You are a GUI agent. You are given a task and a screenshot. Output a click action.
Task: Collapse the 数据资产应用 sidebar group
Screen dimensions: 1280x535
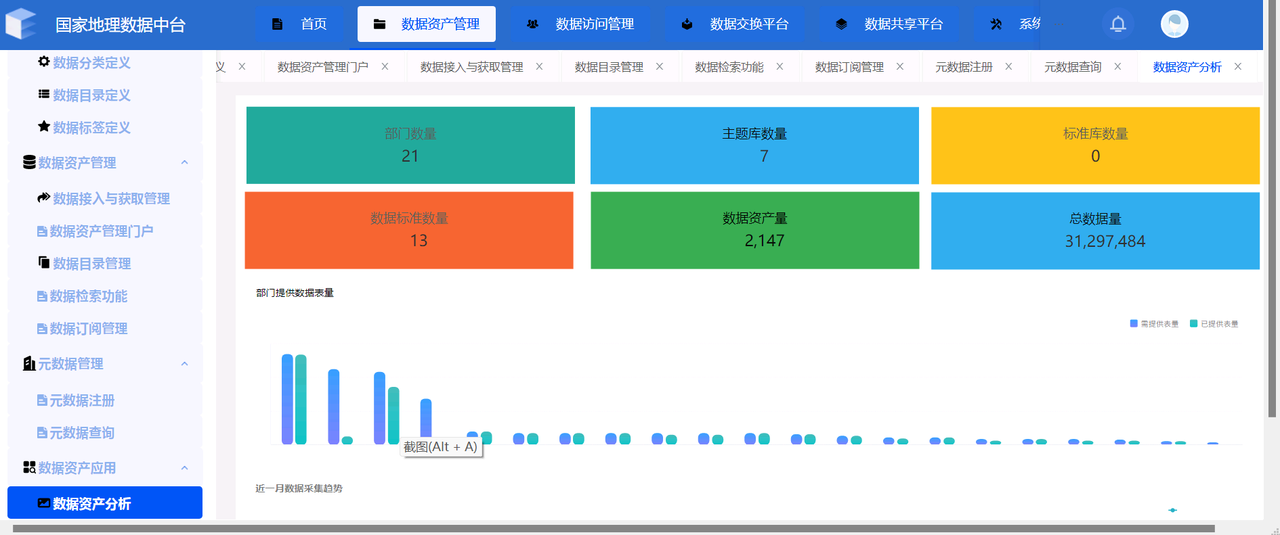click(184, 468)
